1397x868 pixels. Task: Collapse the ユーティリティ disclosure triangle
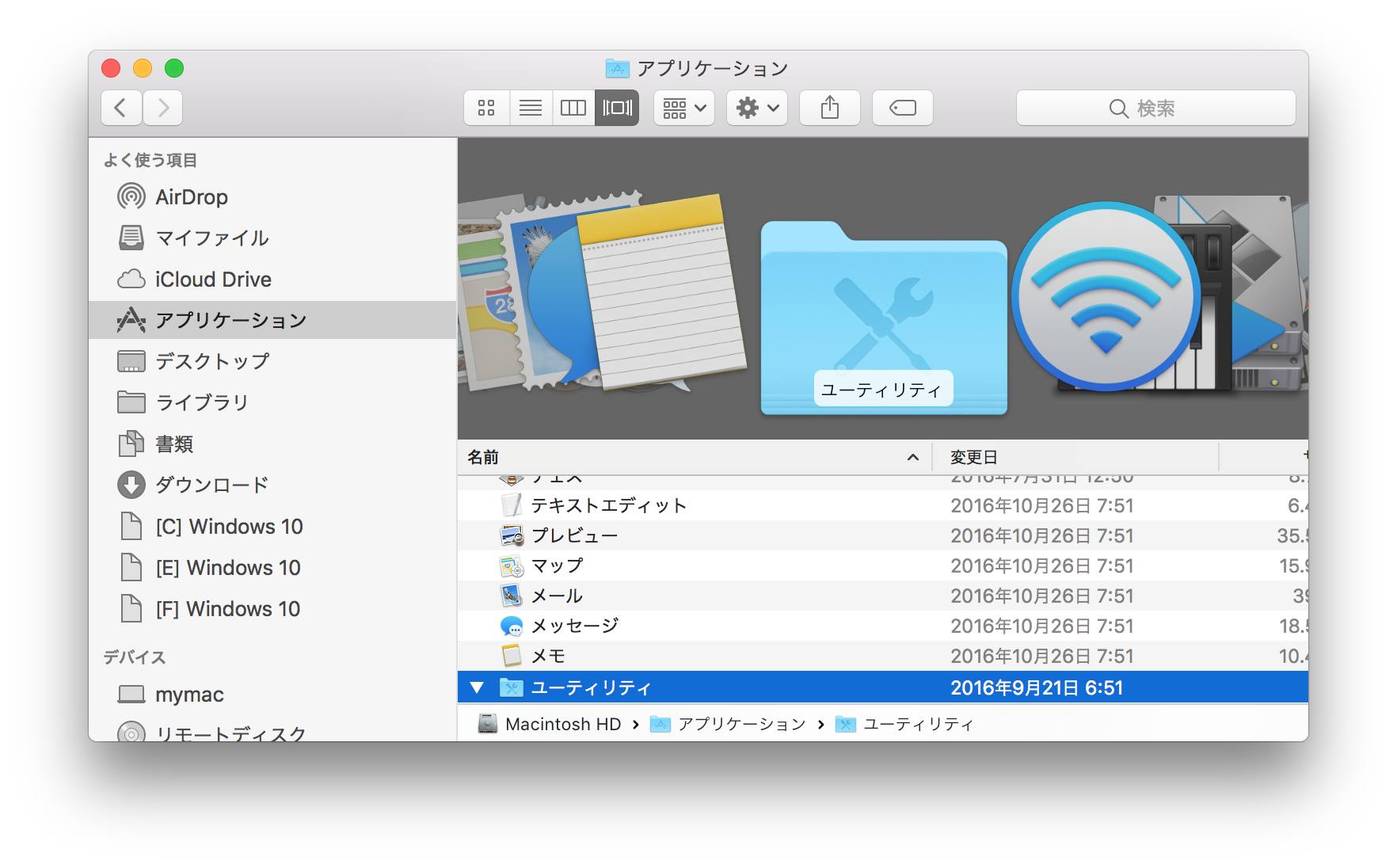click(x=477, y=687)
